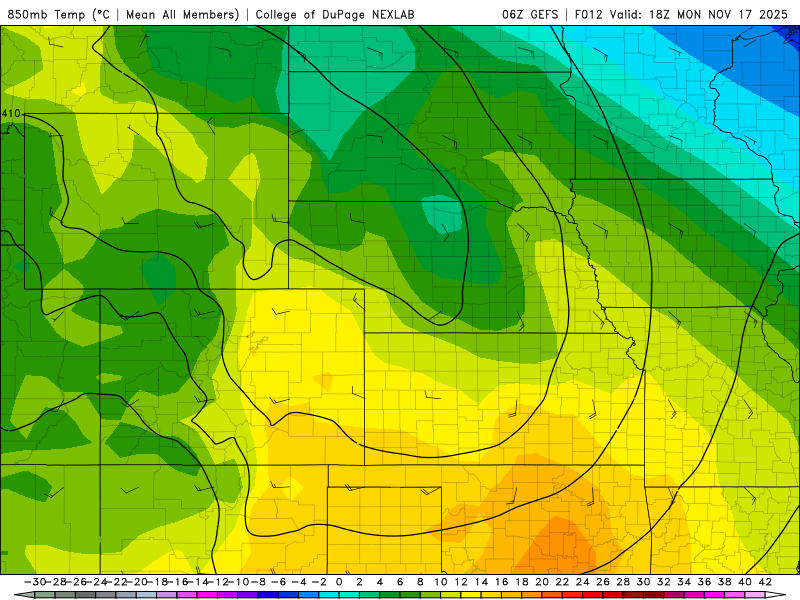This screenshot has width=800, height=600.
Task: Click the '42' color scale label
Action: pyautogui.click(x=765, y=582)
